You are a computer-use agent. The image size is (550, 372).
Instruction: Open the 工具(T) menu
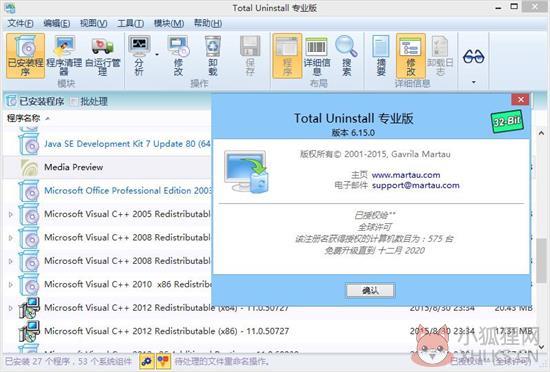coord(130,23)
